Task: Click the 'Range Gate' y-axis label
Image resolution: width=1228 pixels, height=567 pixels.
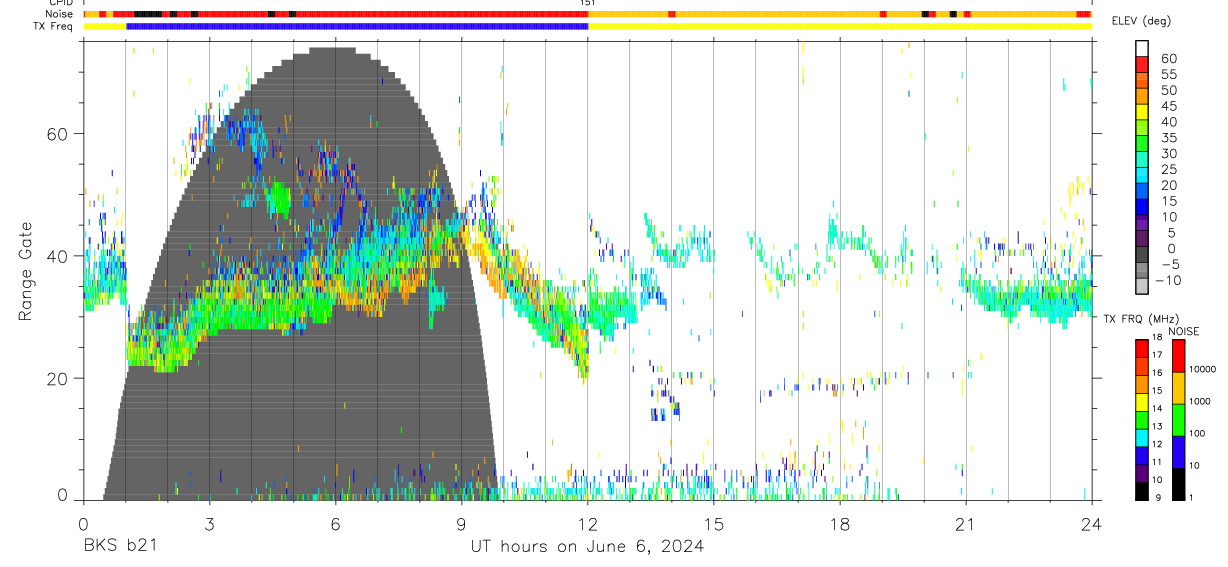Action: (x=27, y=272)
